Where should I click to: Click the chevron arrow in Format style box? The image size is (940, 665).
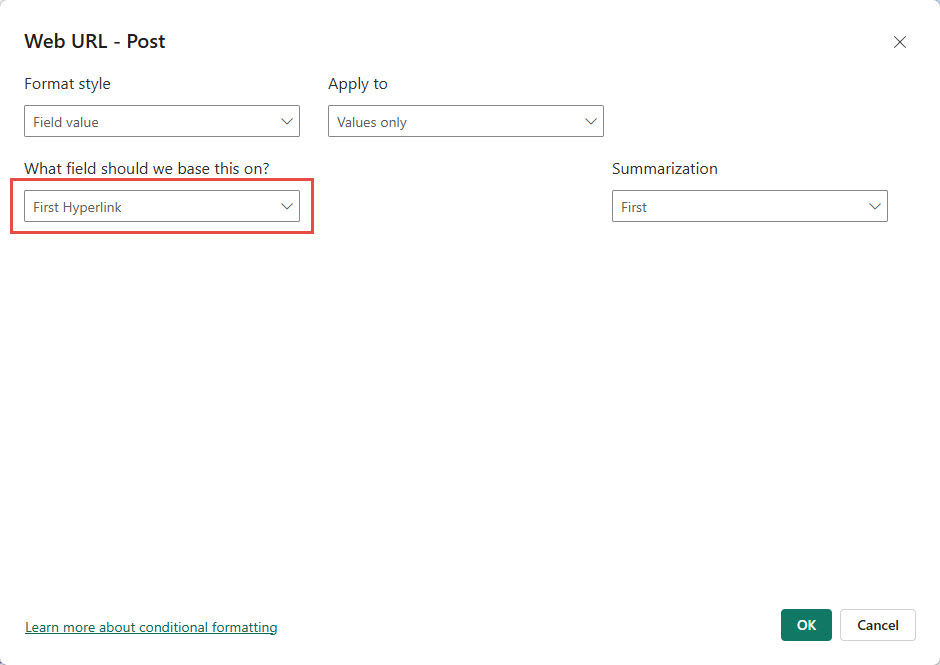[287, 122]
